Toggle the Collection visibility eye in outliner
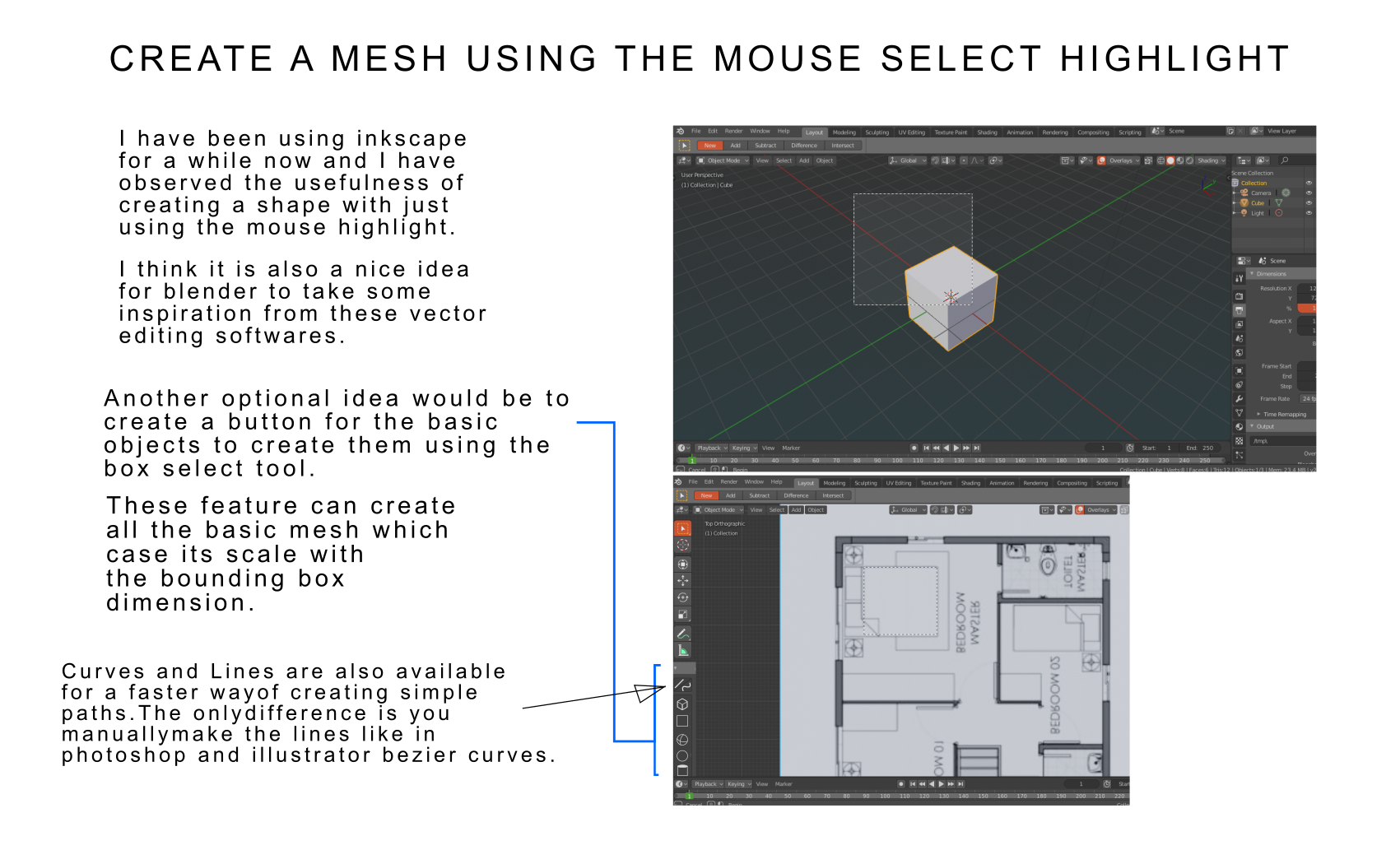The width and height of the screenshot is (1400, 850). click(1309, 183)
